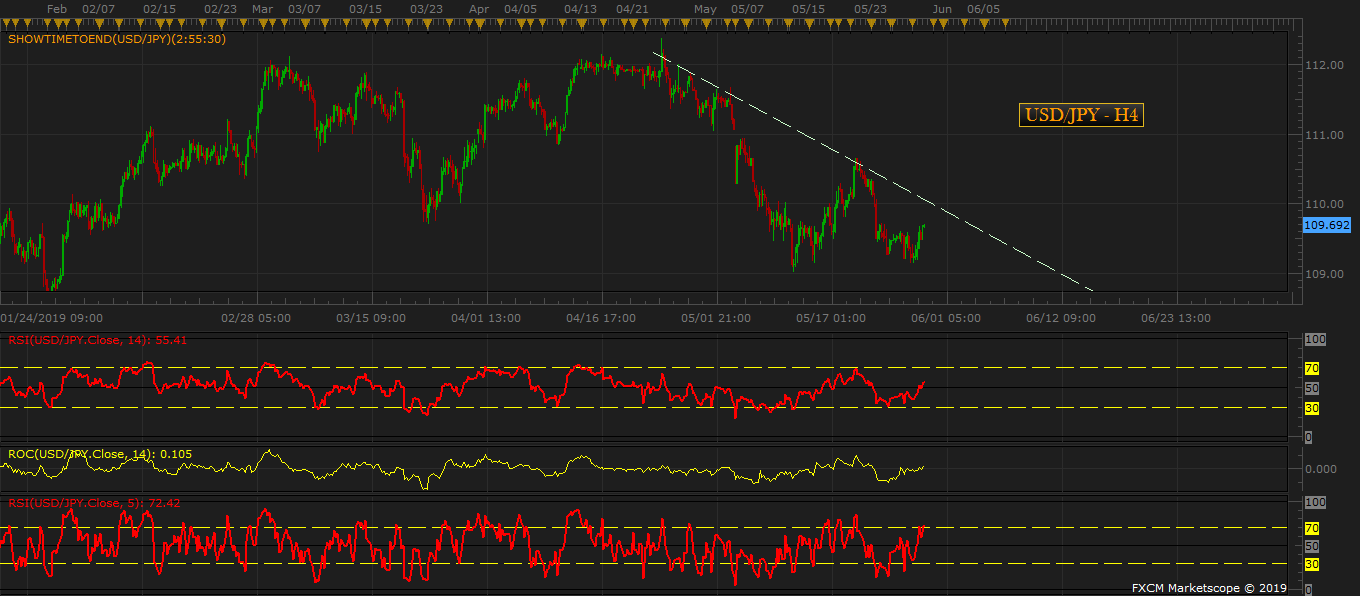Click the May month label on top axis
This screenshot has width=1360, height=596.
tap(706, 8)
